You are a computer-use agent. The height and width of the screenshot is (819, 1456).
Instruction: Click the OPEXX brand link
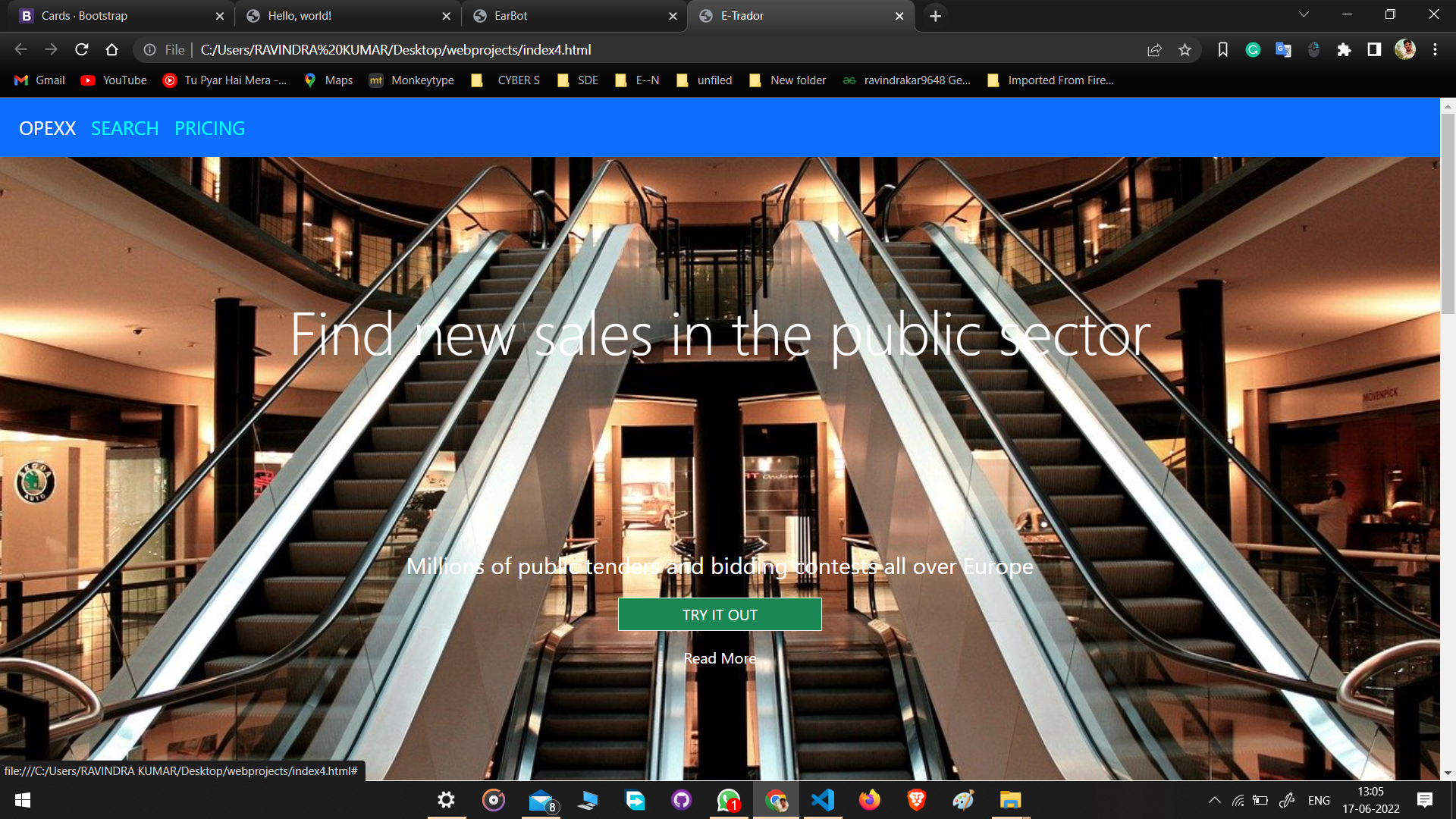(47, 128)
